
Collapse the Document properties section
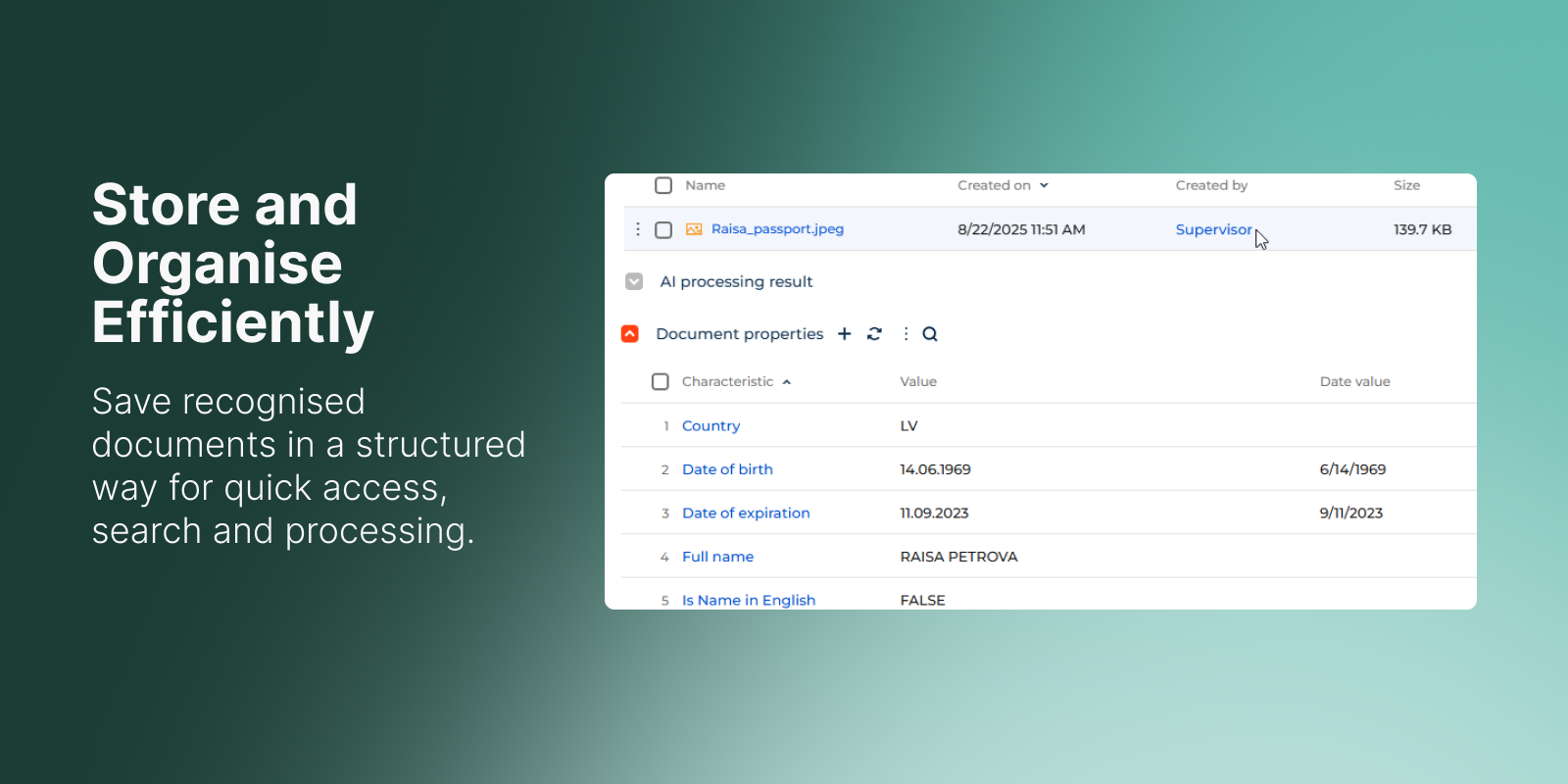pyautogui.click(x=630, y=334)
